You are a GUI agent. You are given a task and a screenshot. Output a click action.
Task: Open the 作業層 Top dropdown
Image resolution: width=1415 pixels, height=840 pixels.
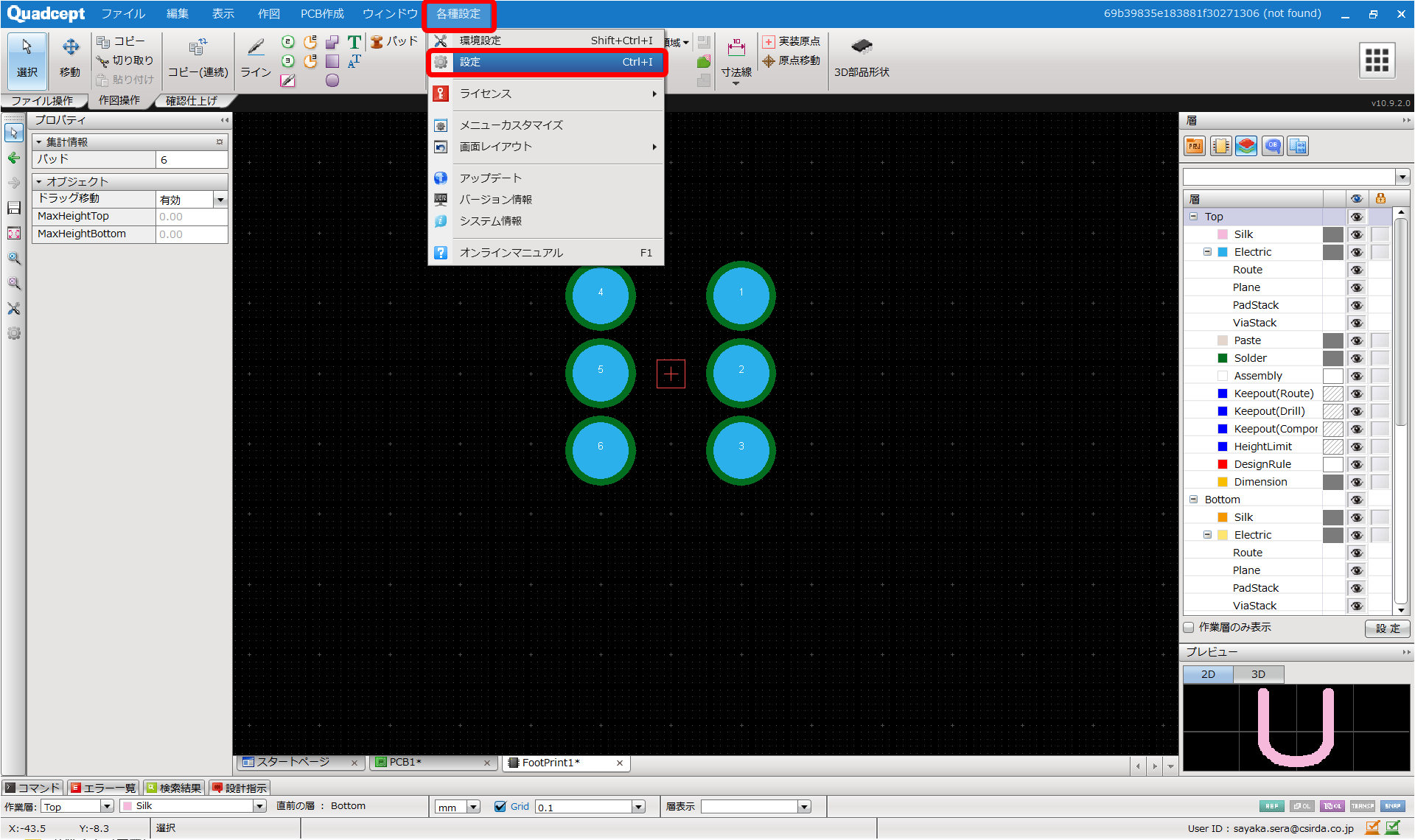coord(107,807)
